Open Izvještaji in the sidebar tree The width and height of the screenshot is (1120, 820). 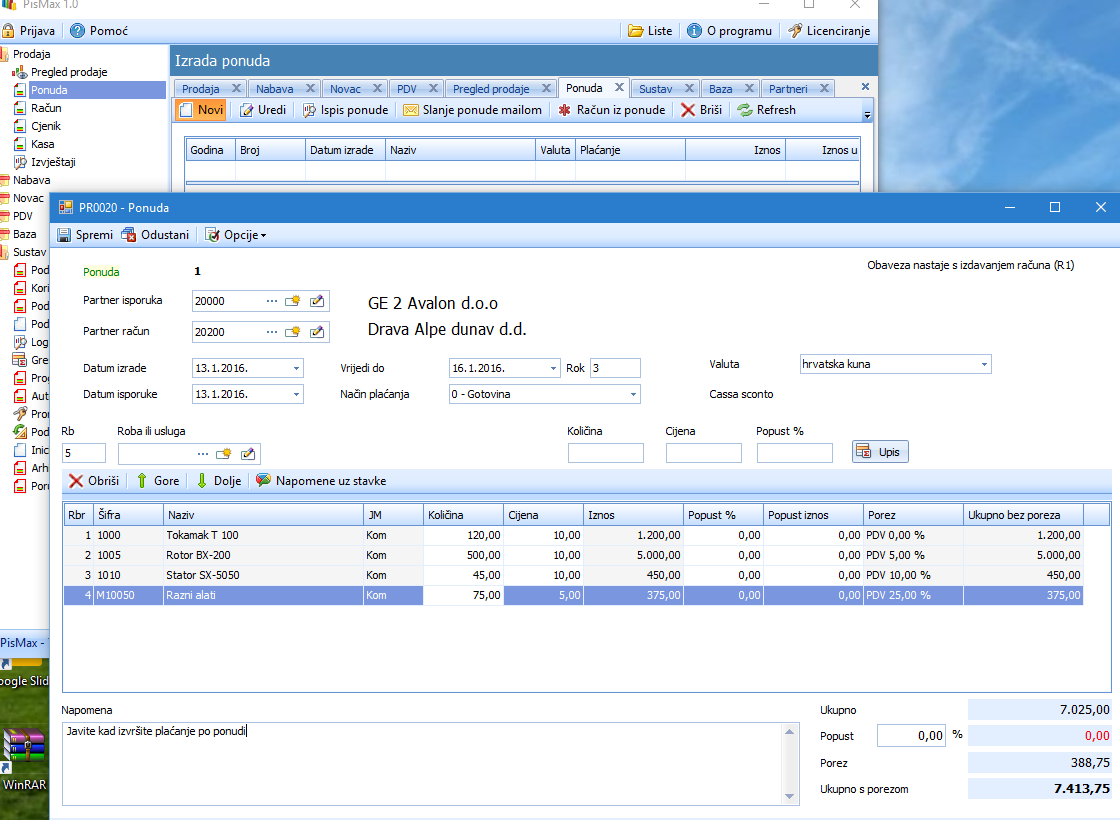point(53,162)
